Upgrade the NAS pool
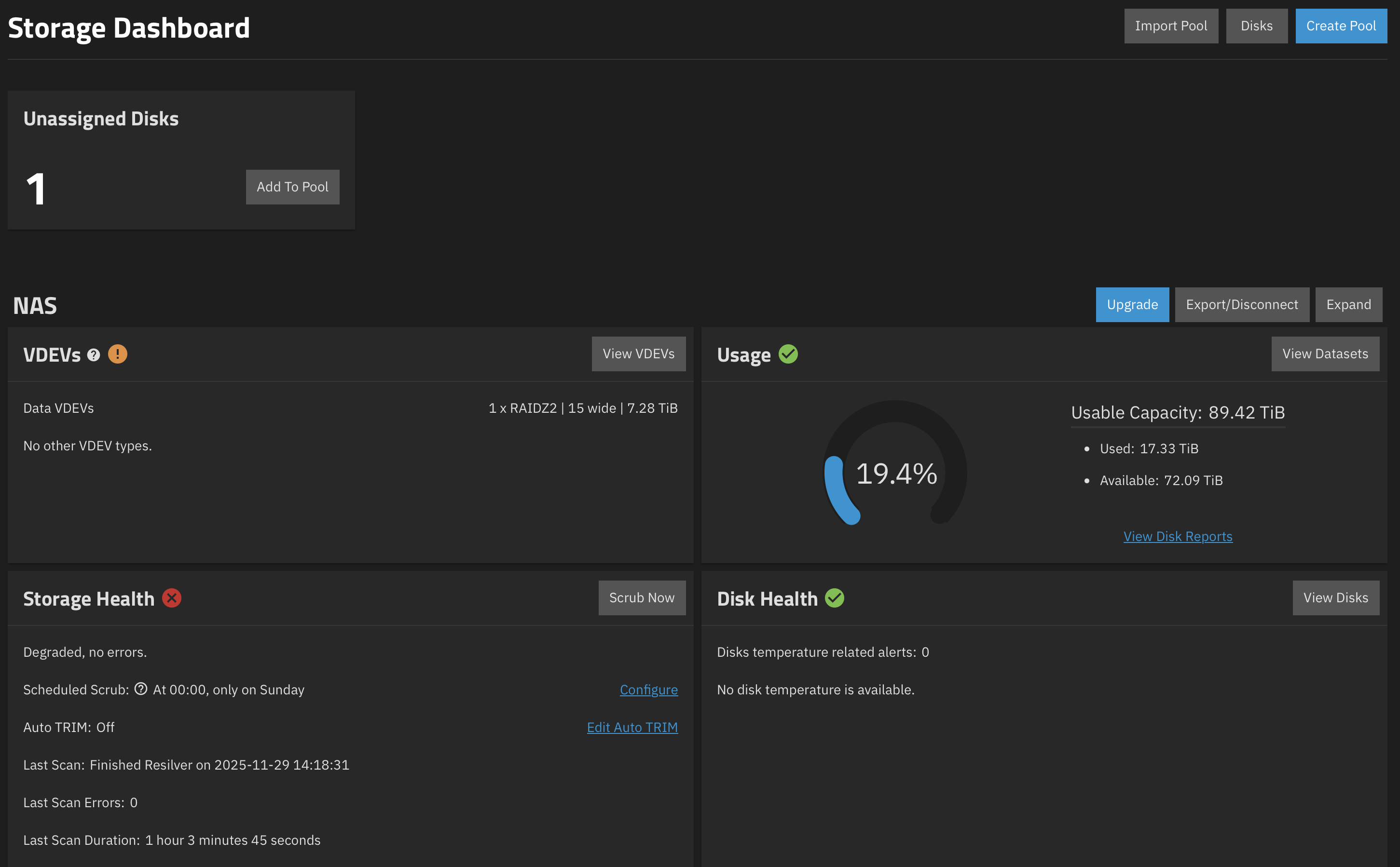 (1132, 304)
